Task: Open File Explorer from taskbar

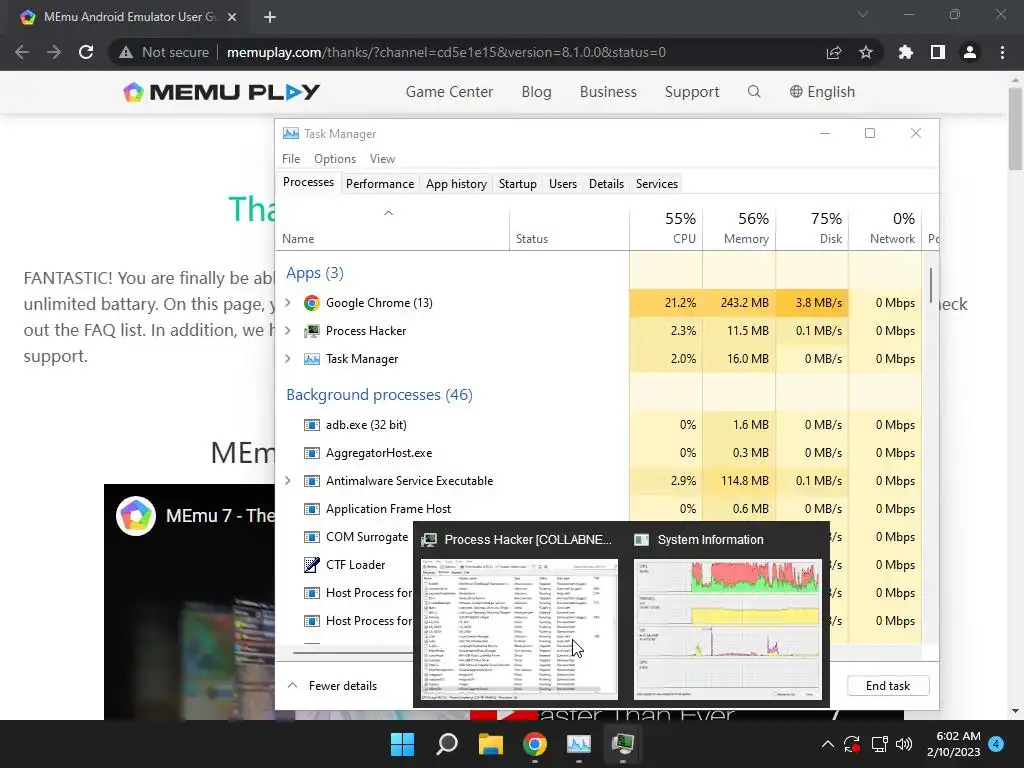Action: click(490, 744)
